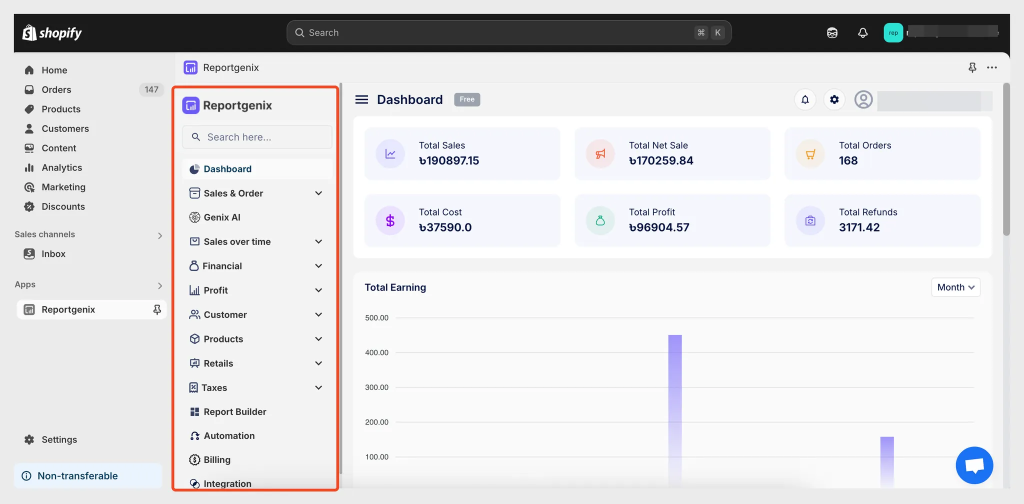Expand the Retails section chevron
Screen dimensions: 1024x504
click(x=319, y=363)
